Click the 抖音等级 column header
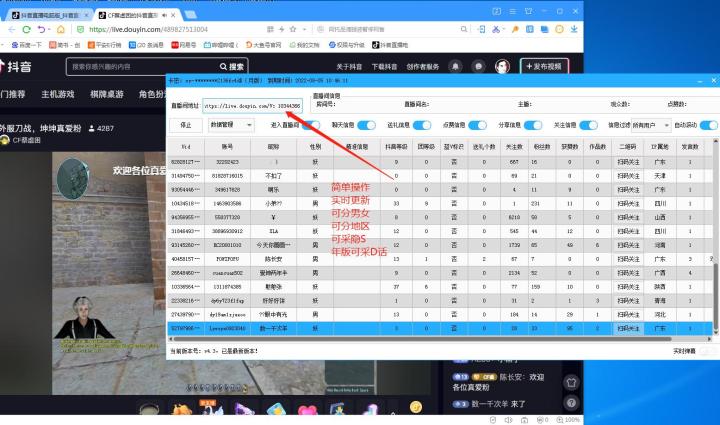This screenshot has height=425, width=720. [396, 147]
